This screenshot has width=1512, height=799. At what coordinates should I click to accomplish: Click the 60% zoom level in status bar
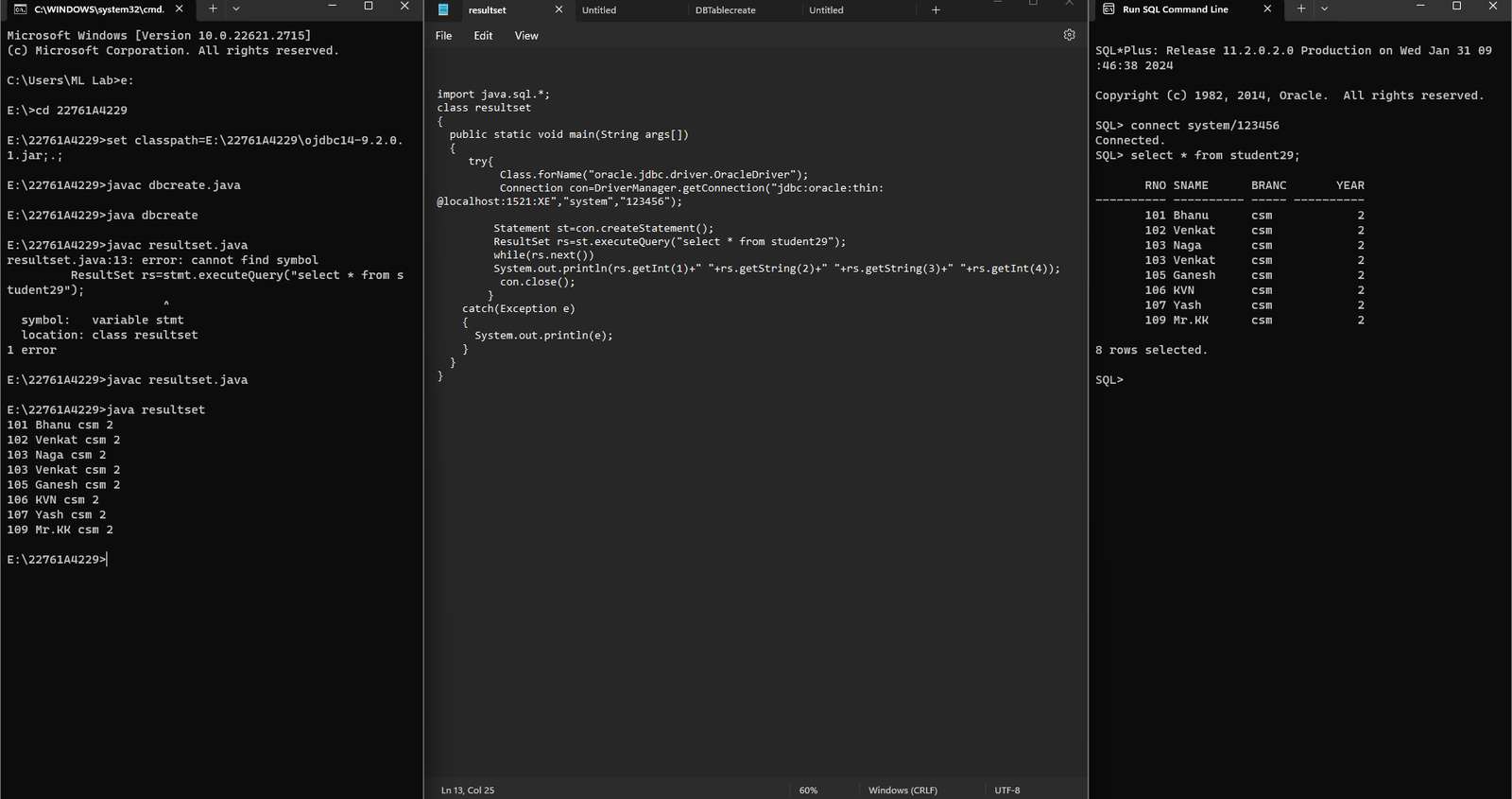coord(808,790)
